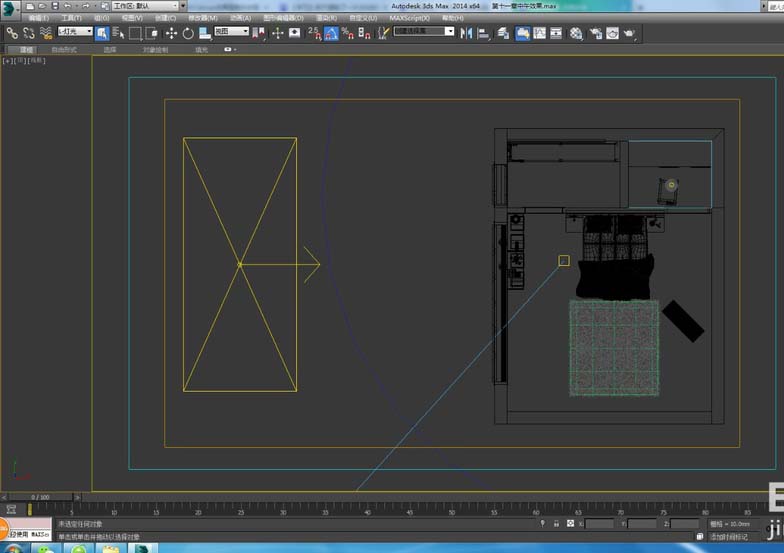Toggle the selection lock icon in status bar
This screenshot has width=784, height=553.
[556, 523]
